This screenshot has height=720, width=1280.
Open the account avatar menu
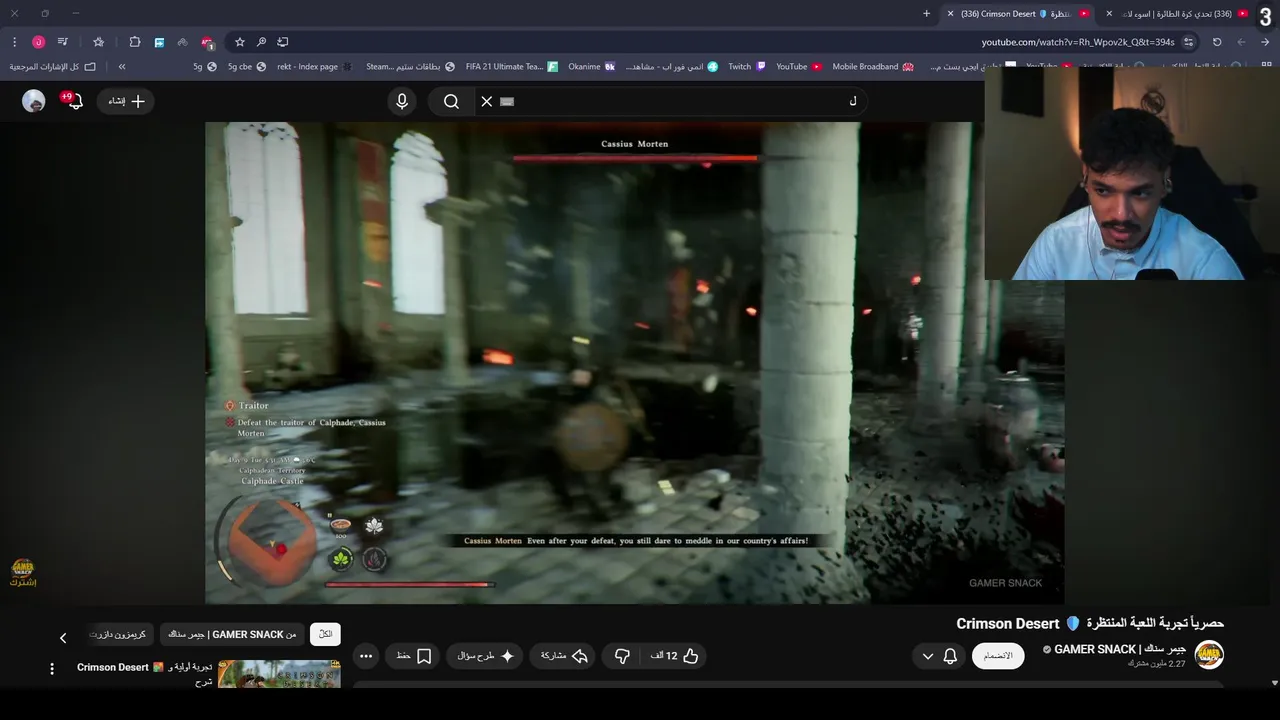point(34,101)
